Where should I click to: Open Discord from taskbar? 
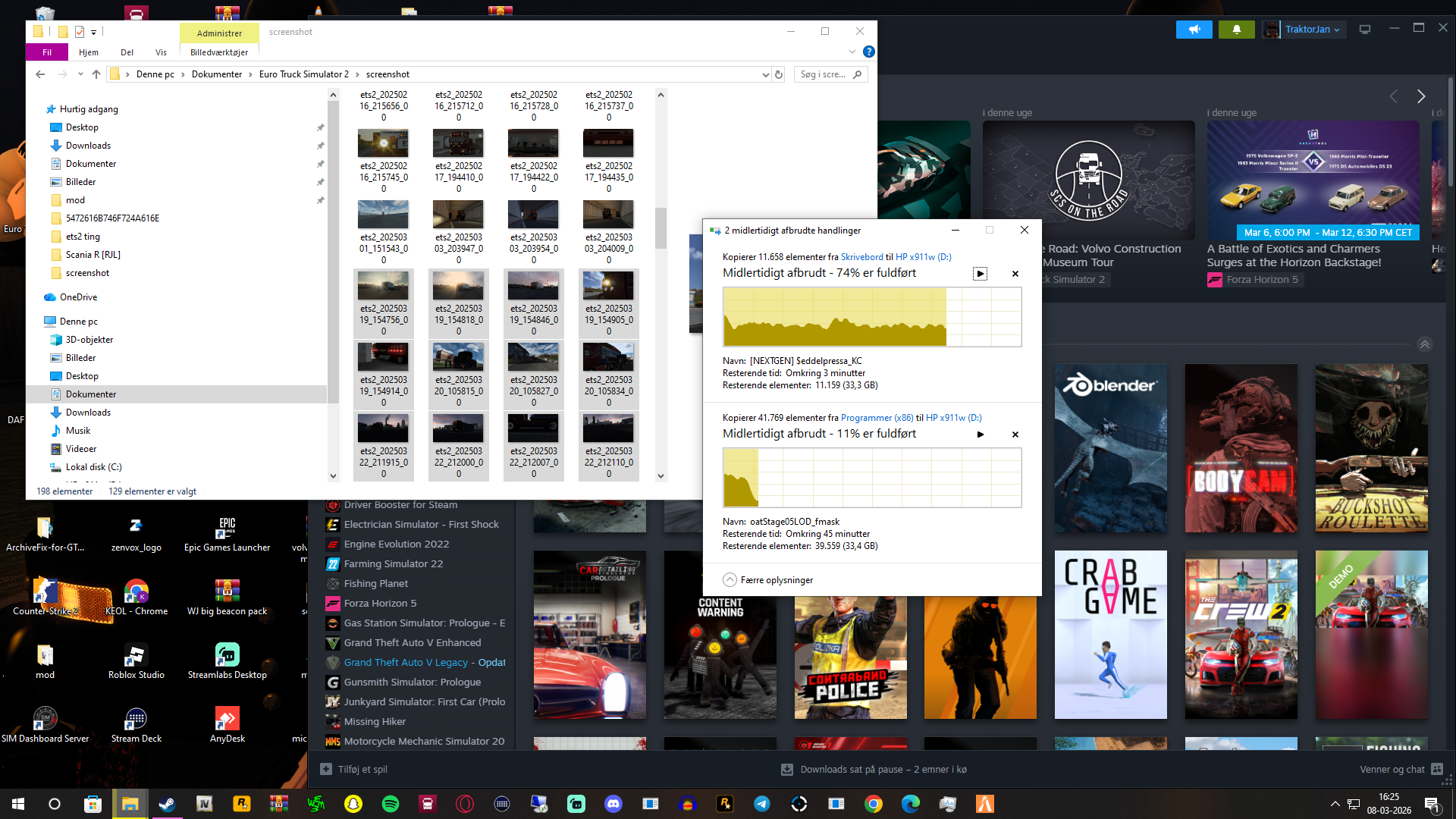coord(613,804)
